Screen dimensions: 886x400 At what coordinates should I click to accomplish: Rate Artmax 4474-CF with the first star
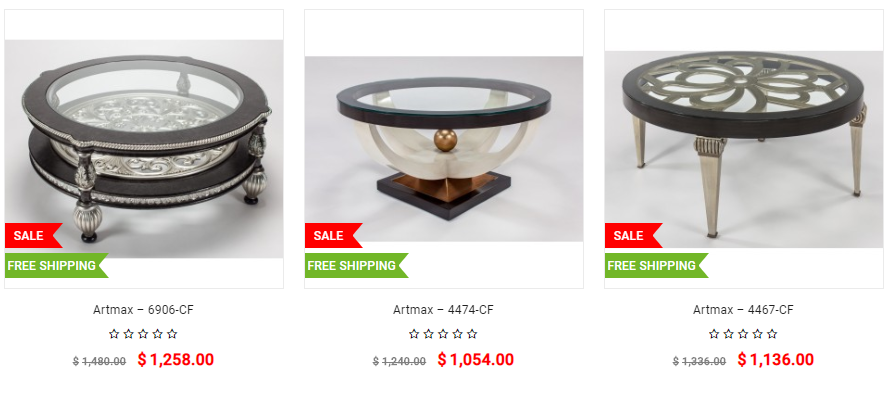click(x=414, y=334)
